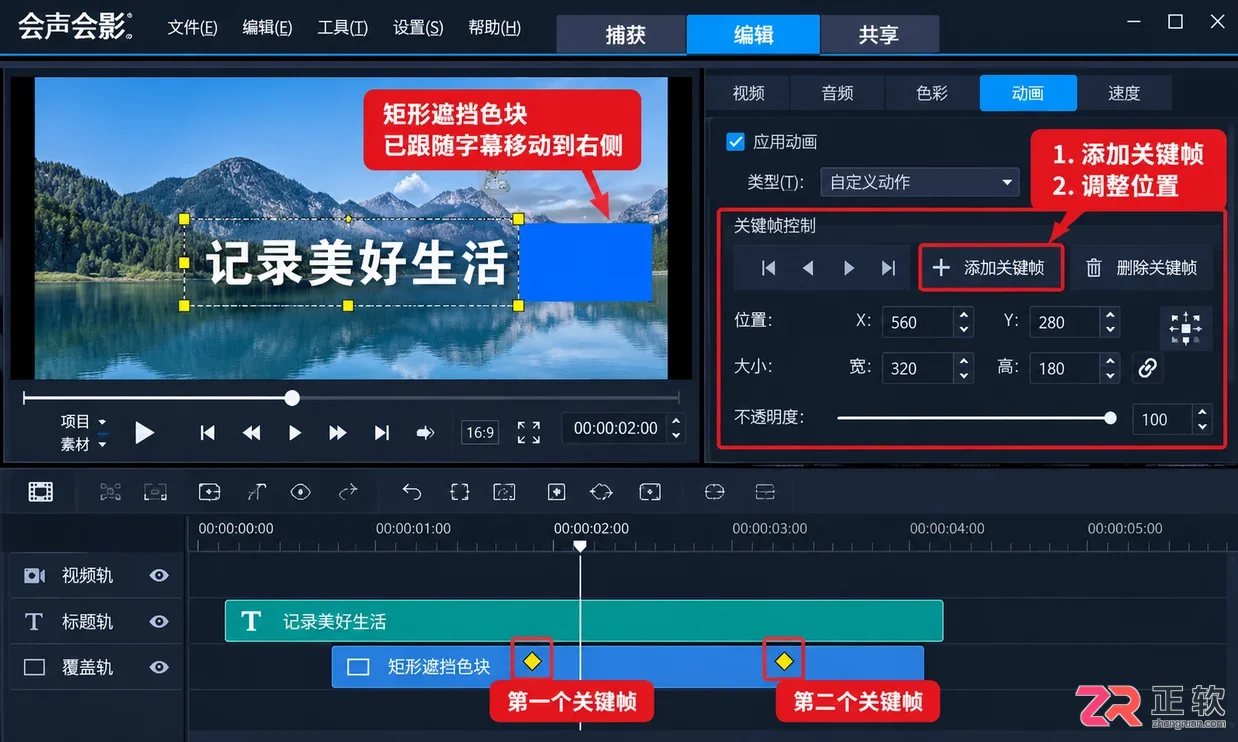Screen dimensions: 1238x742
Task: Click the large Play button under preview
Action: click(x=145, y=432)
